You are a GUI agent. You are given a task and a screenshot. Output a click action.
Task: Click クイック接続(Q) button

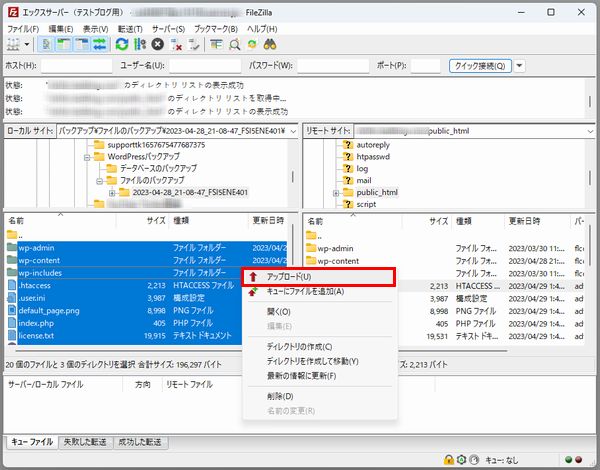pos(480,66)
